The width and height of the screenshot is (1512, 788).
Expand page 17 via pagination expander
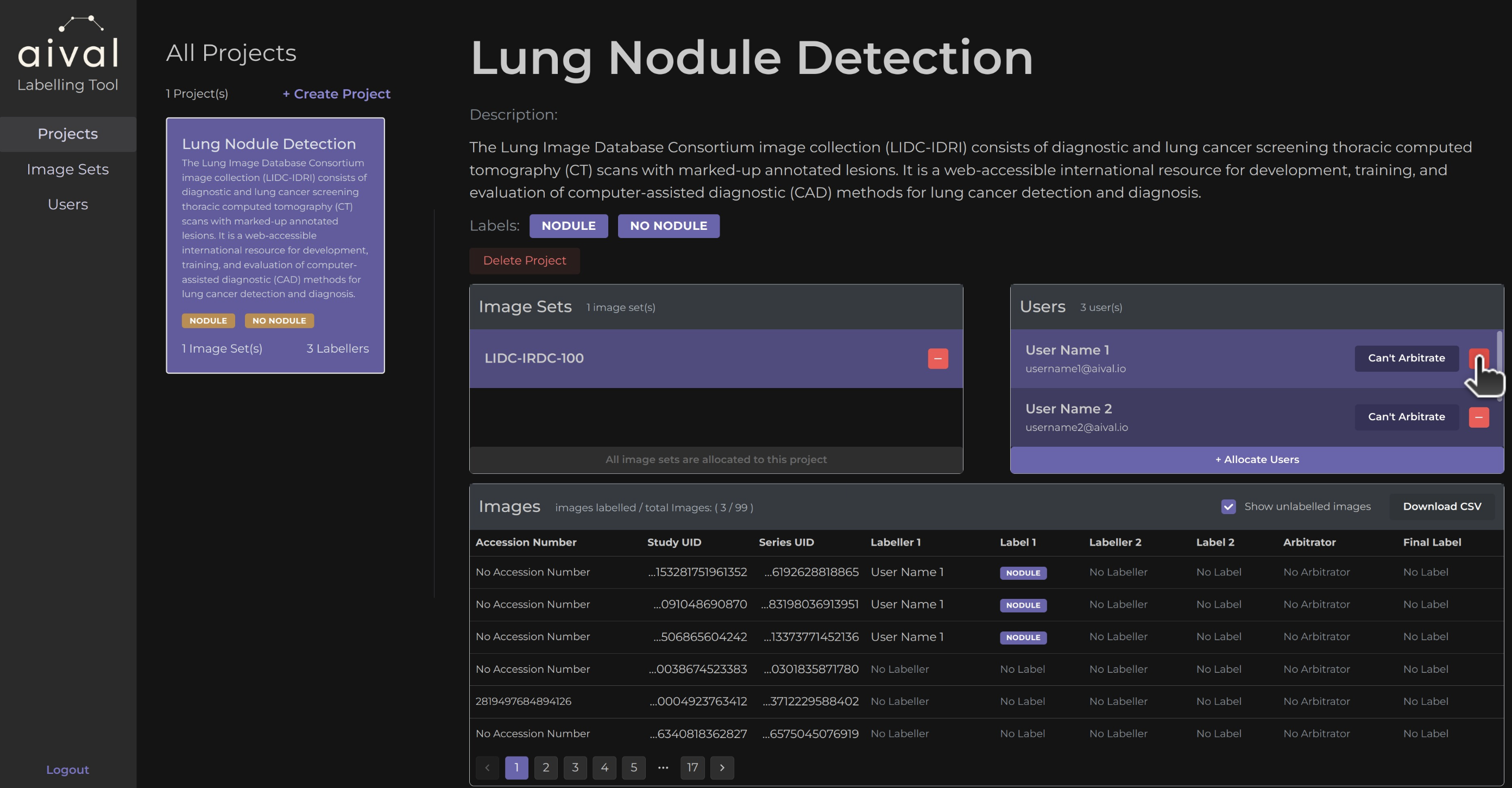(x=663, y=767)
